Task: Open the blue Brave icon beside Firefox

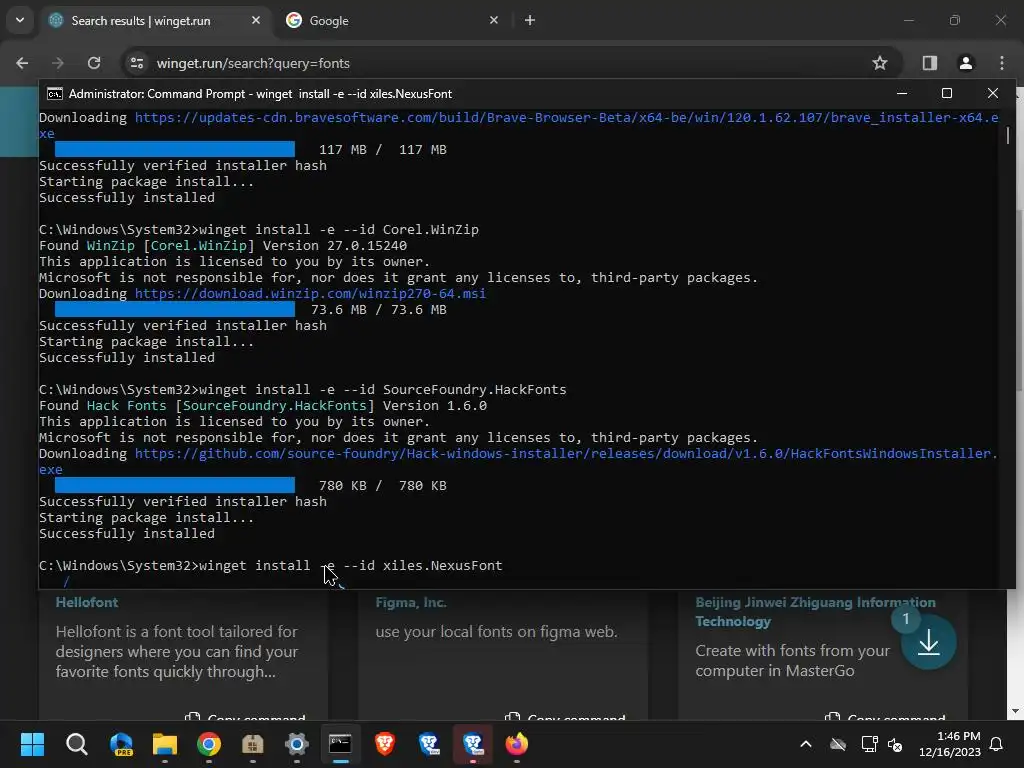Action: (x=473, y=744)
